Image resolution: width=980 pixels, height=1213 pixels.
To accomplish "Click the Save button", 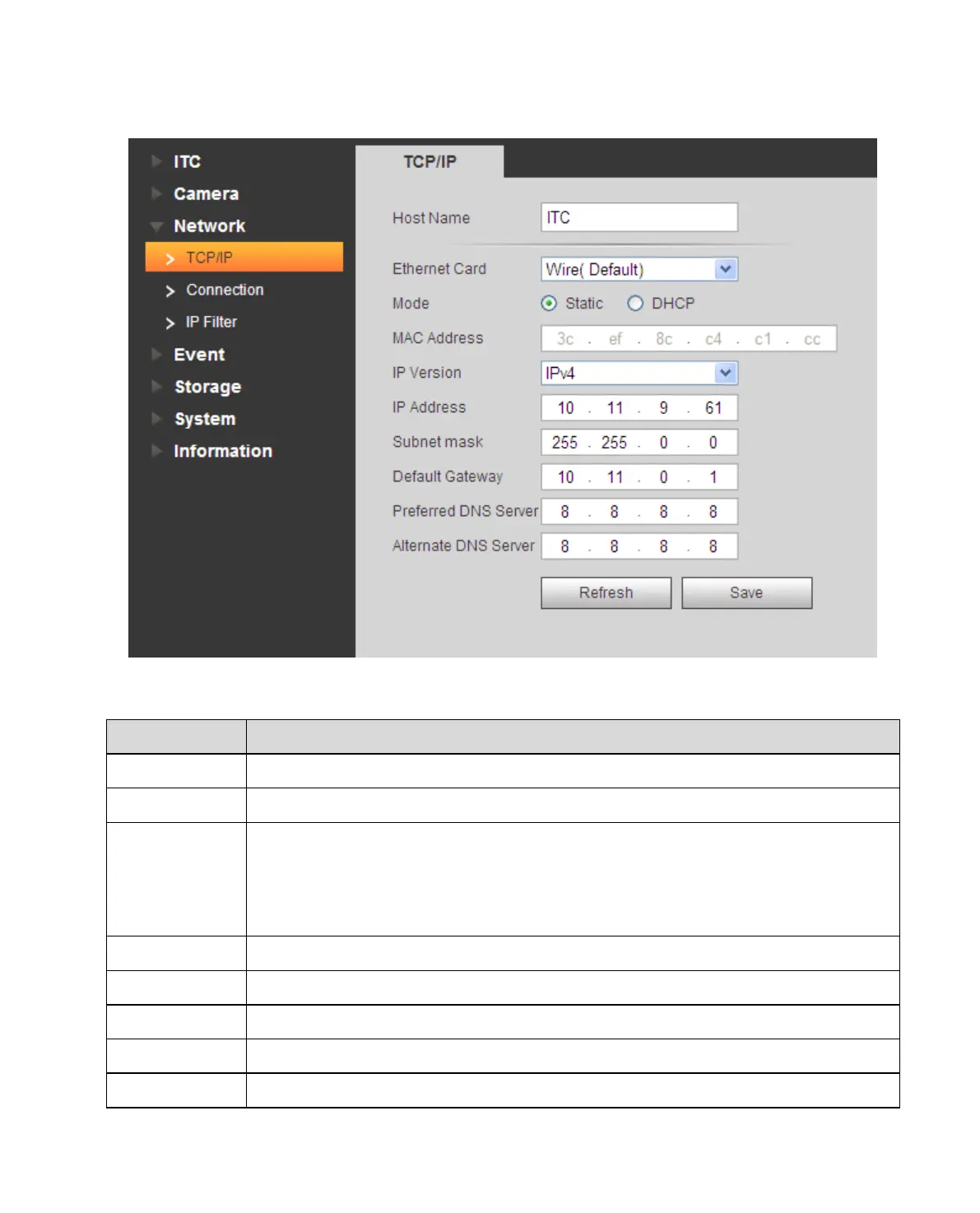I will [x=746, y=593].
